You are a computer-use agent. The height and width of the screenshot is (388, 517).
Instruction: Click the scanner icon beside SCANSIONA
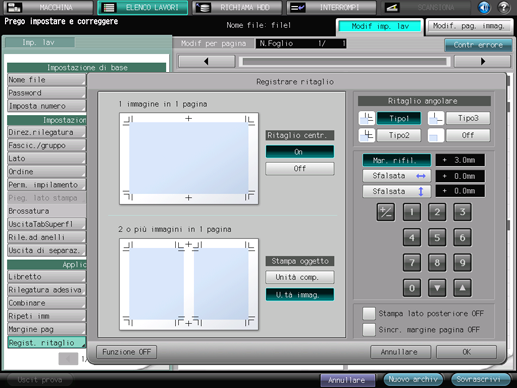point(392,7)
